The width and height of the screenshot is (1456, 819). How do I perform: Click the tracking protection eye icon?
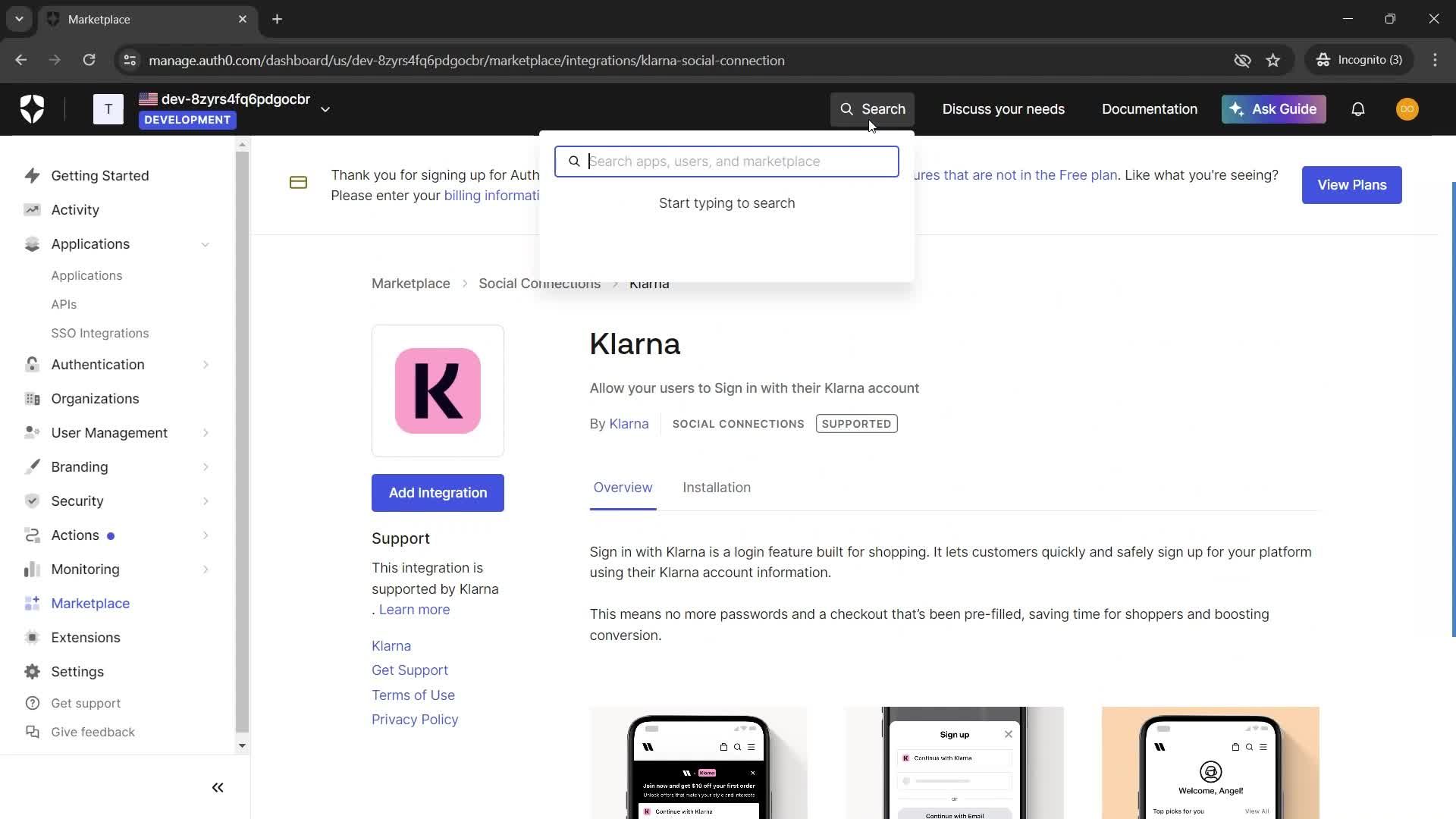click(1242, 60)
